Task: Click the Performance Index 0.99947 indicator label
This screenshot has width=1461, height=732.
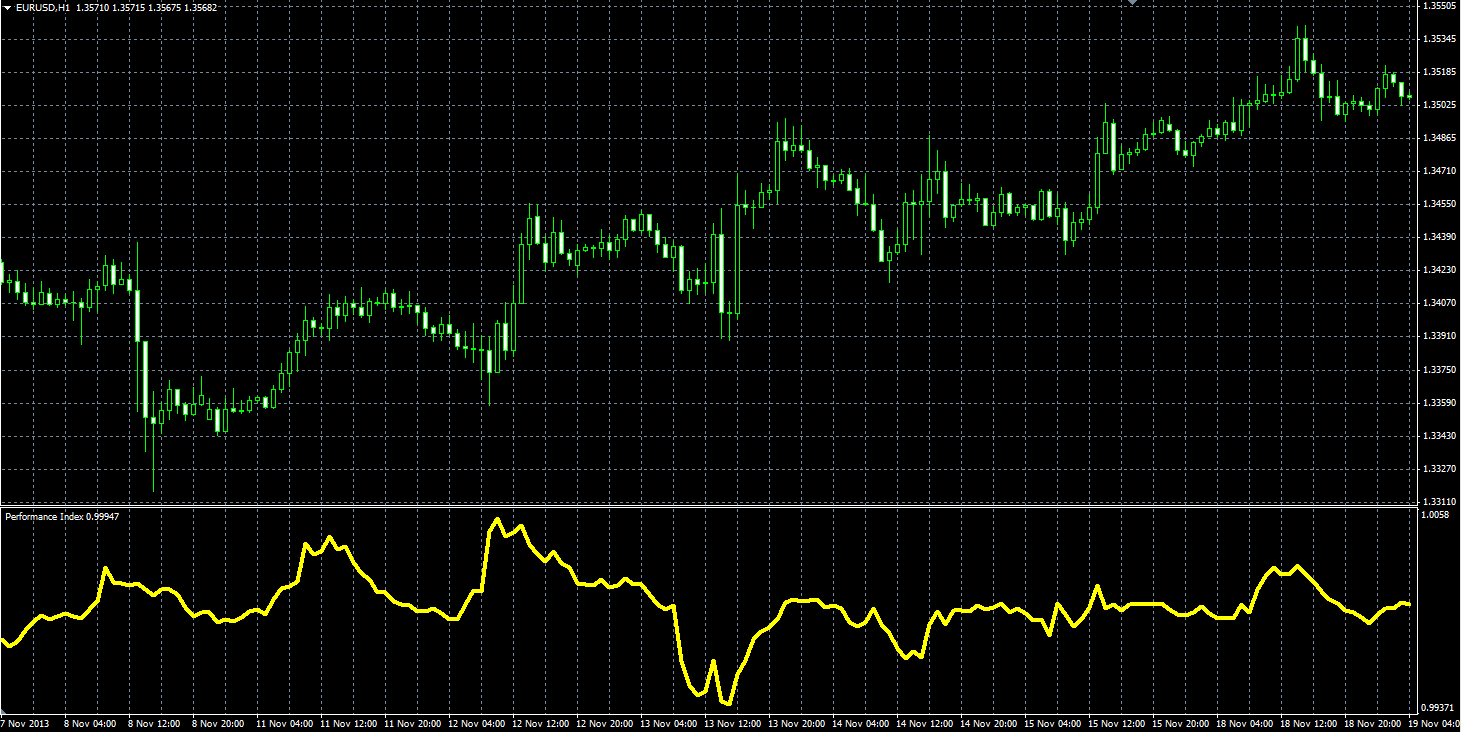Action: pyautogui.click(x=62, y=516)
